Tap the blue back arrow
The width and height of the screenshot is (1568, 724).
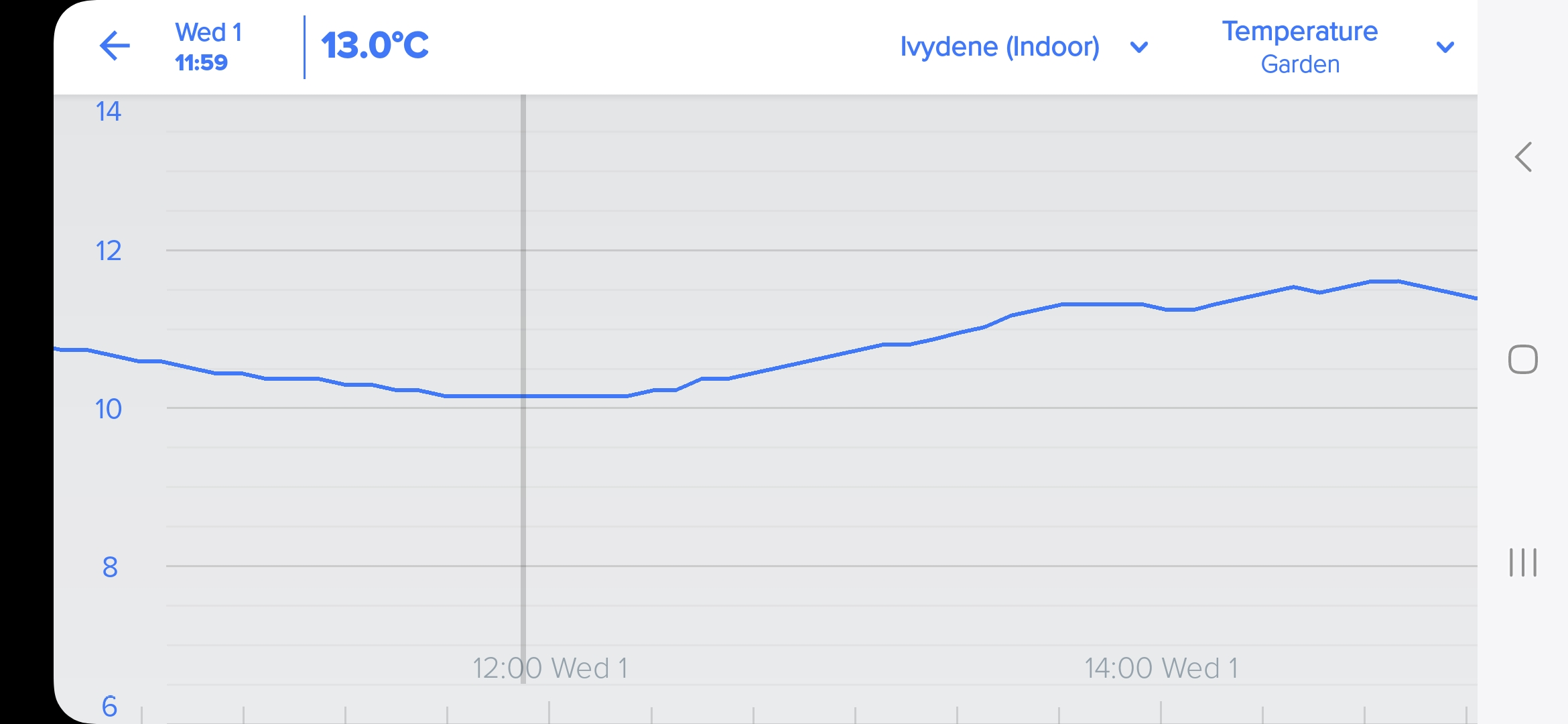pos(115,46)
